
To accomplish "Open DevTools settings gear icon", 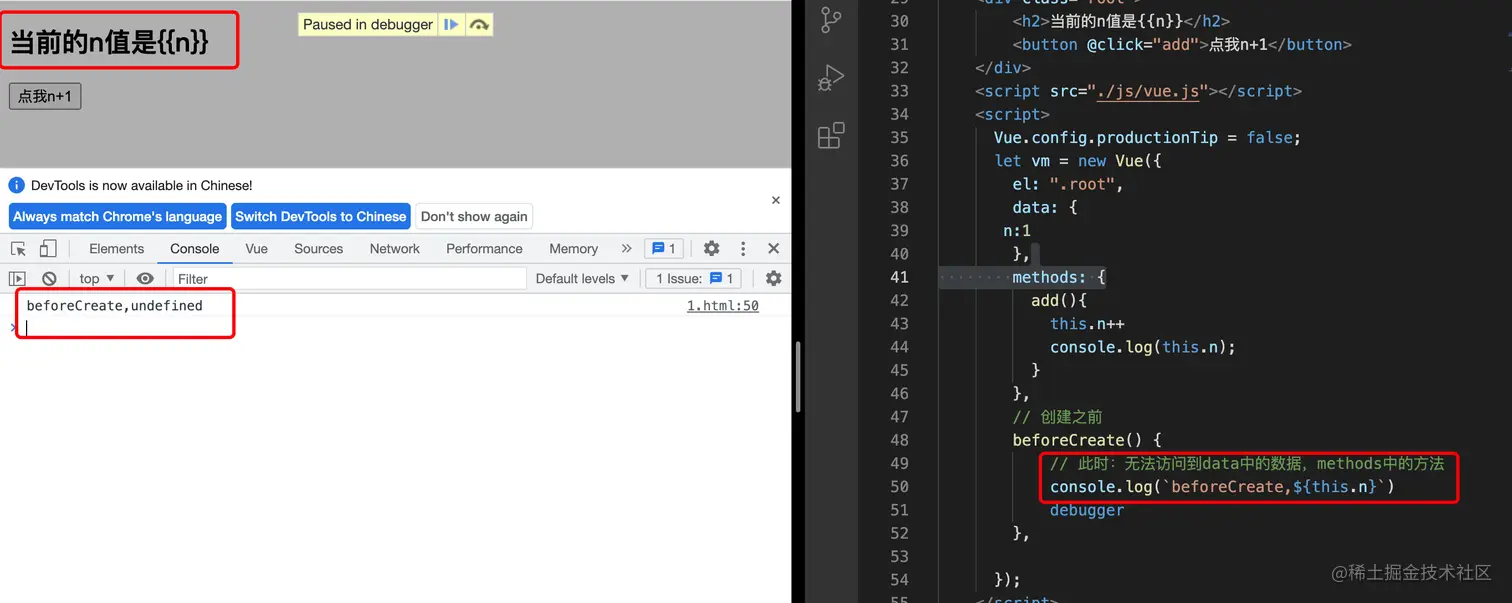I will (711, 248).
